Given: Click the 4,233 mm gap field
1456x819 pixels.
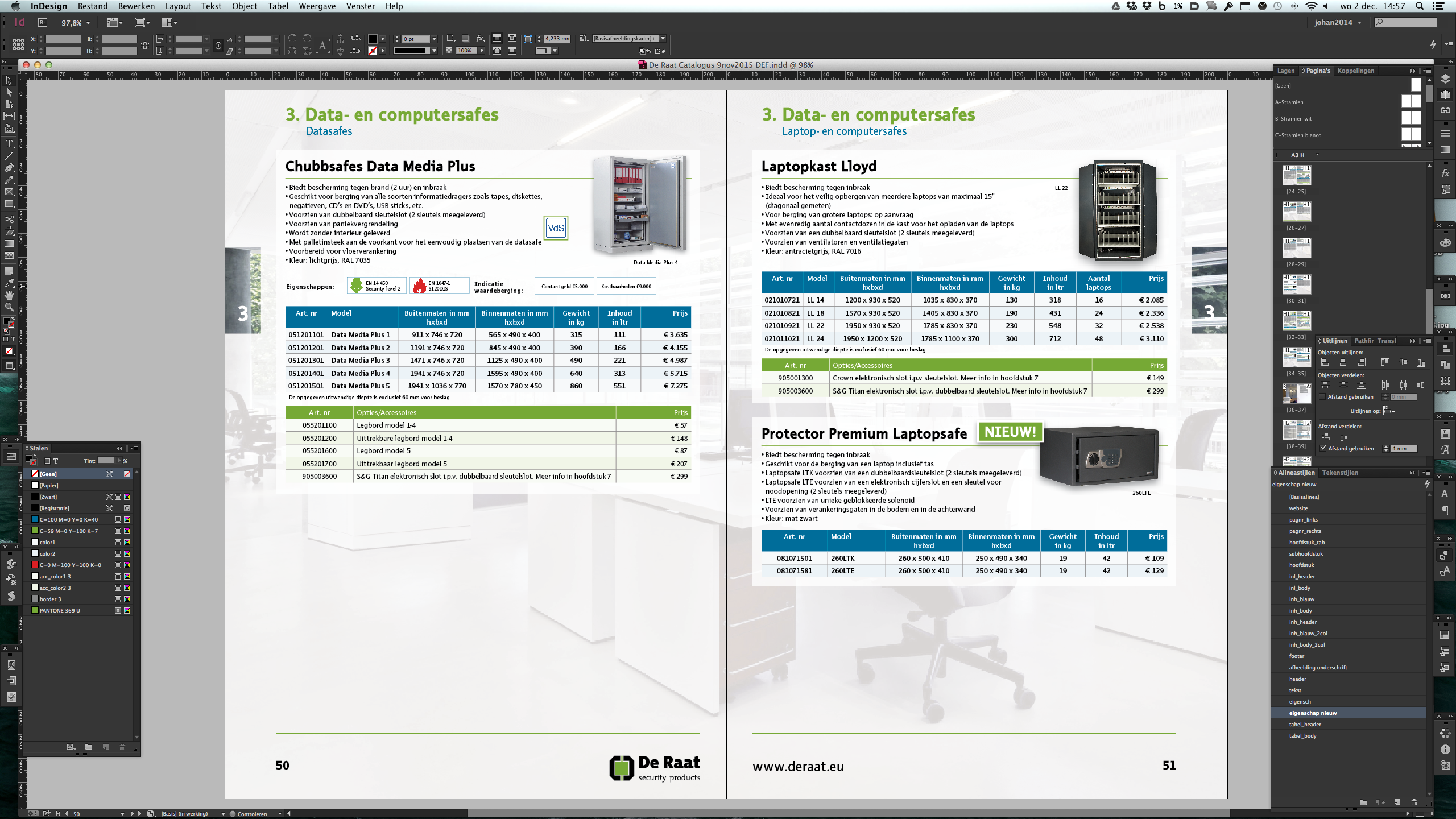Looking at the screenshot, I should [x=557, y=39].
